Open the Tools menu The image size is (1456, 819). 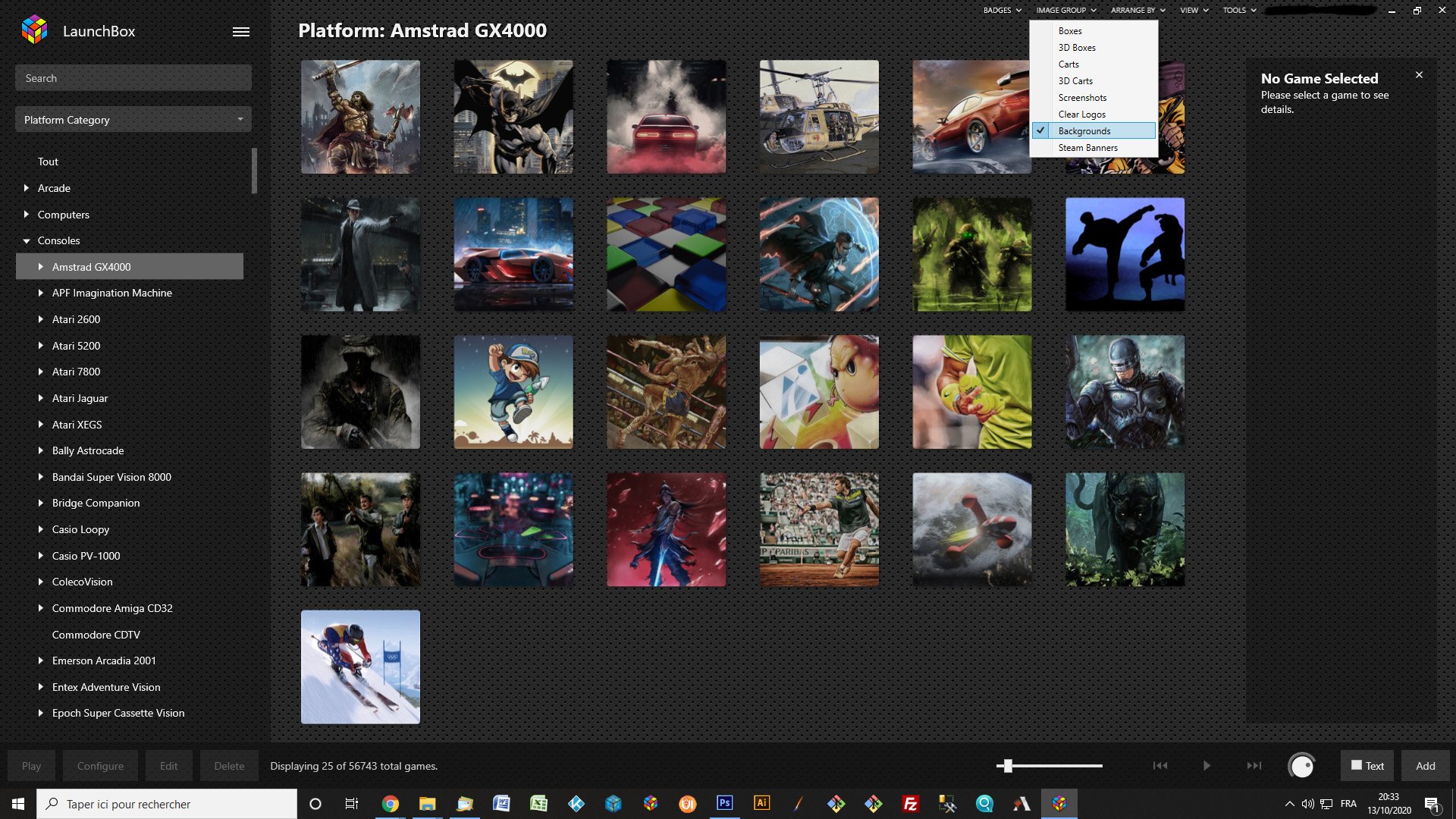pyautogui.click(x=1239, y=11)
